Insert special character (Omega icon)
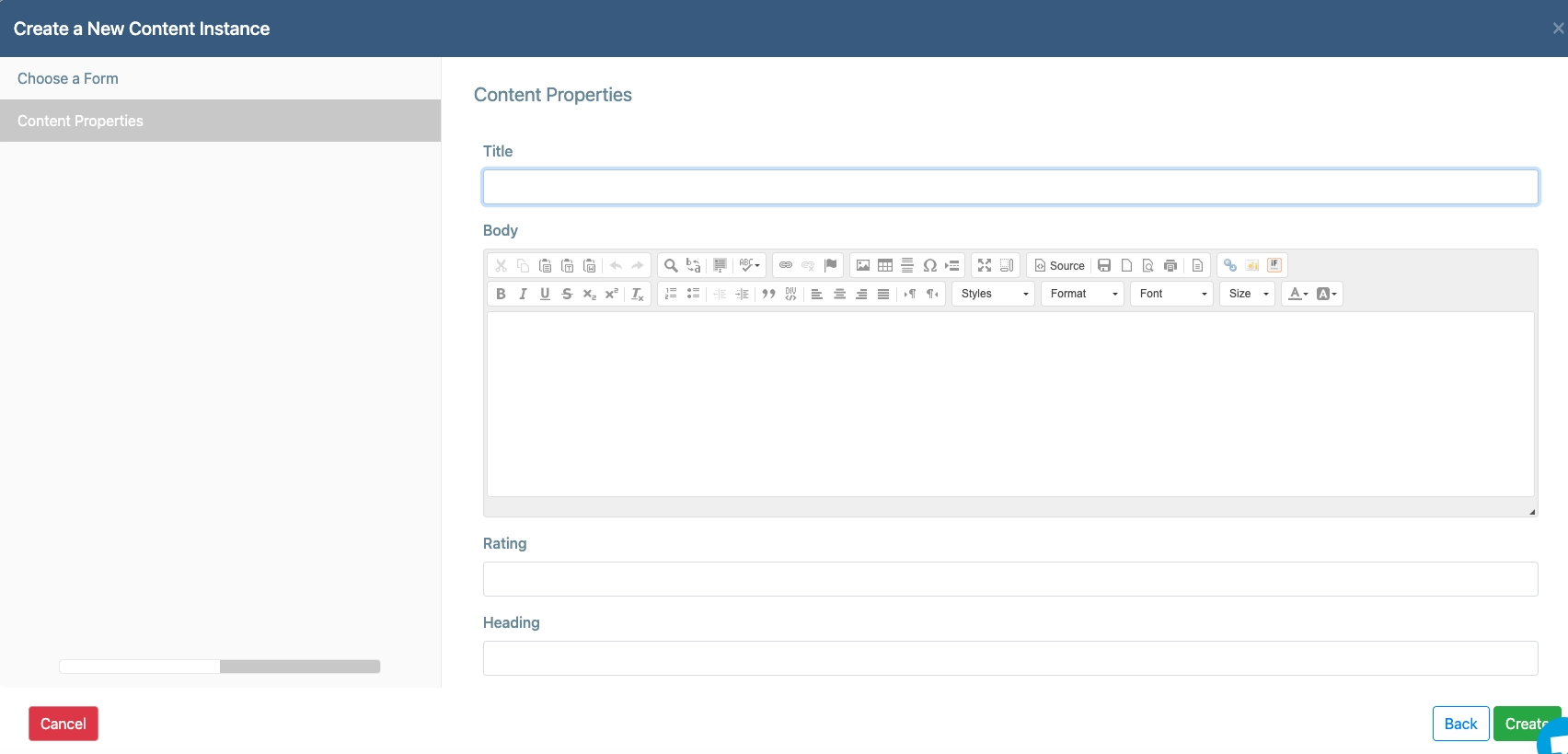 pyautogui.click(x=929, y=265)
